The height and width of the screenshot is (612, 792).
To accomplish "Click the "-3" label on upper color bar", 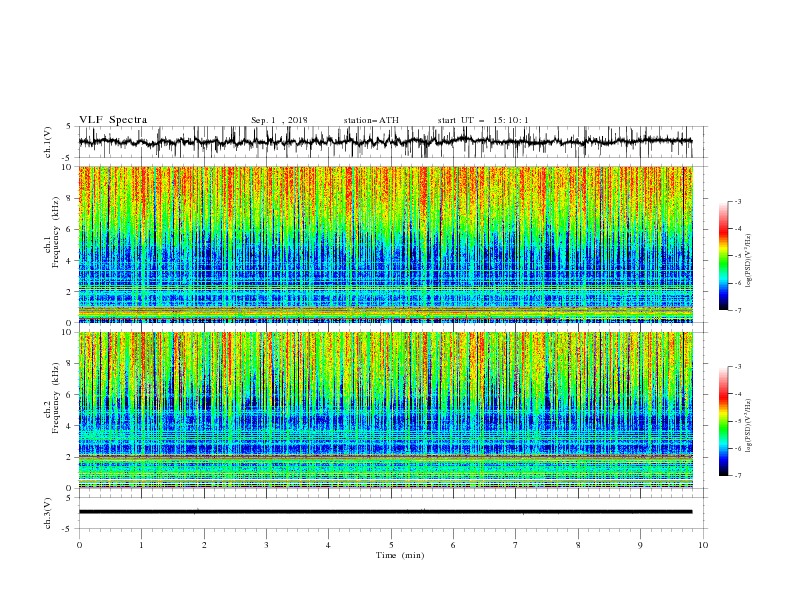I will [x=737, y=201].
